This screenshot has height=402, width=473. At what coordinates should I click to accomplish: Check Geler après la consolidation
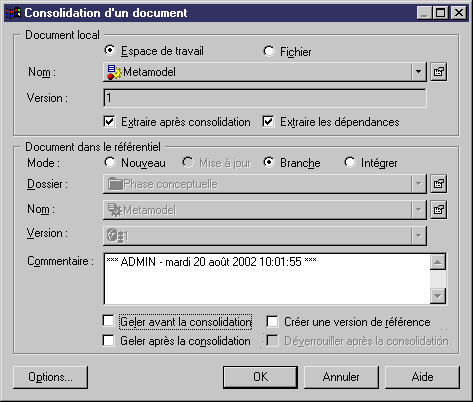pyautogui.click(x=108, y=341)
